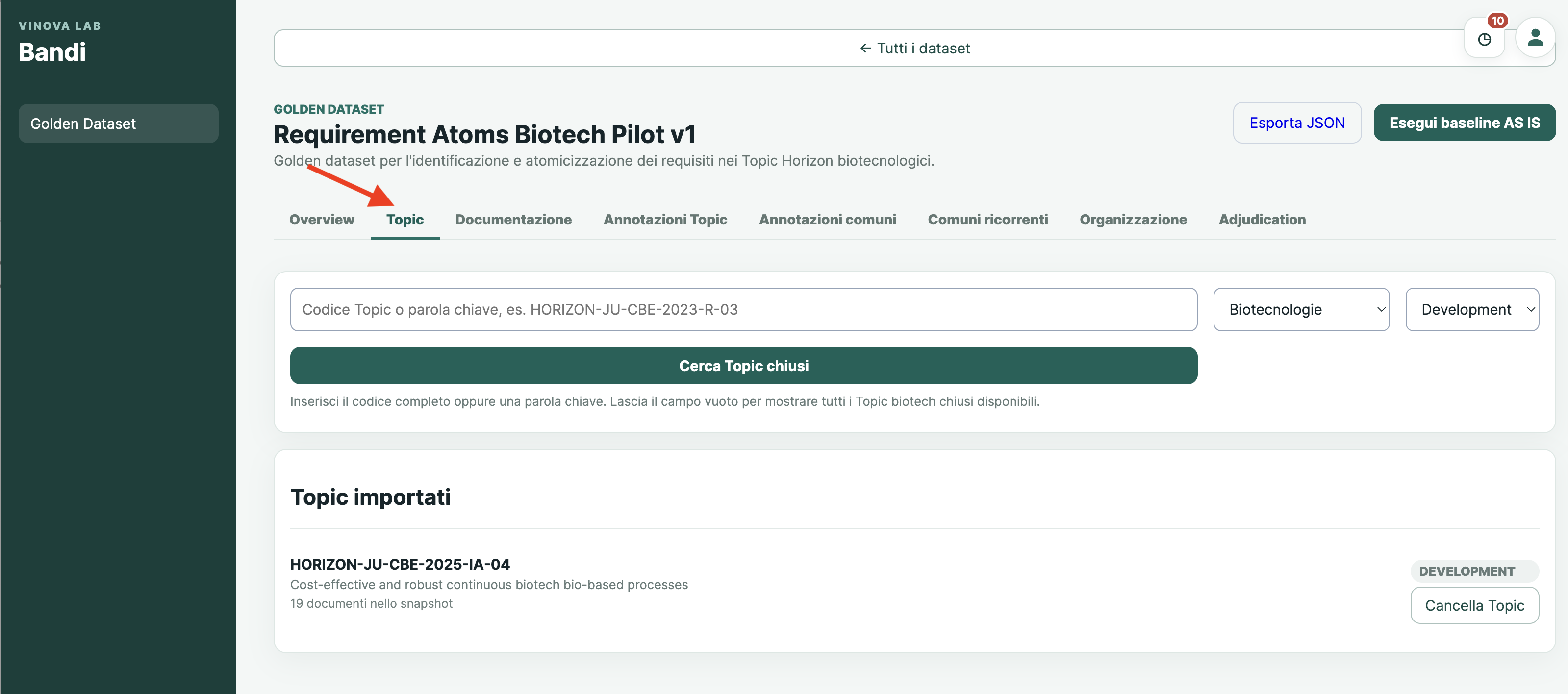
Task: Go back via Tutti i dataset
Action: tap(914, 48)
